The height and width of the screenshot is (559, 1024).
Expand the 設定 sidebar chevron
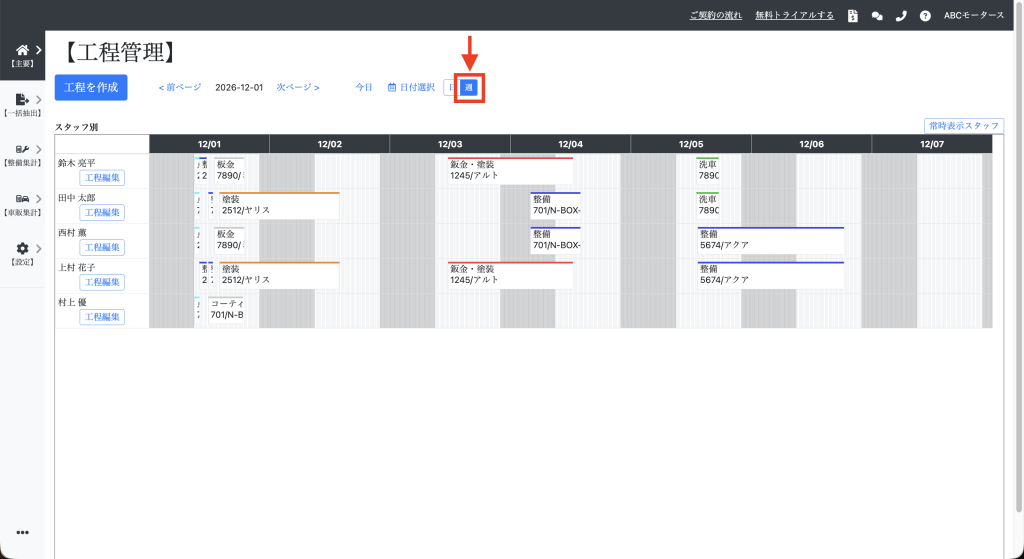tap(39, 248)
